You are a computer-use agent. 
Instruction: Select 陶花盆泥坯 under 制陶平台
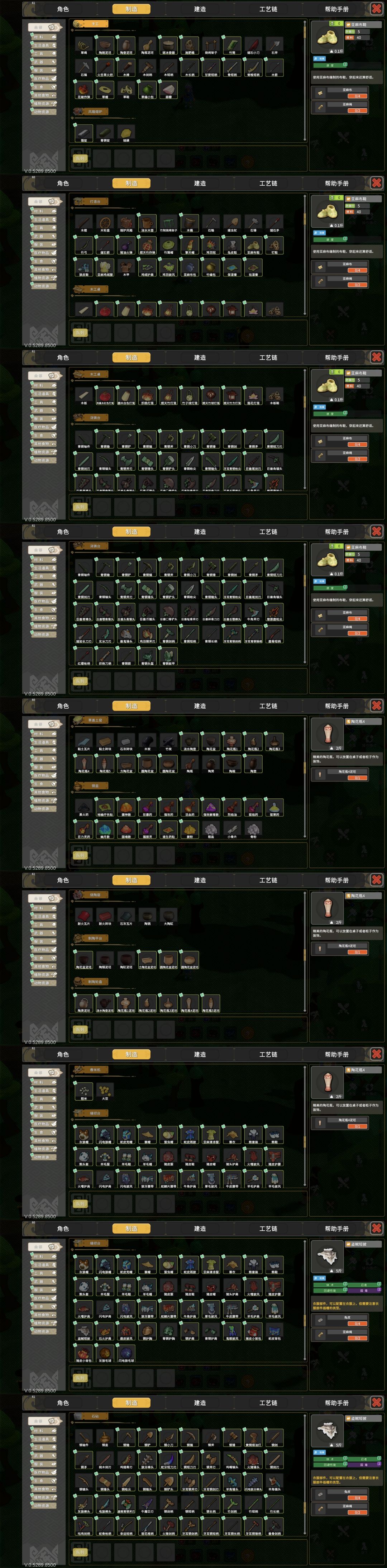click(x=84, y=960)
